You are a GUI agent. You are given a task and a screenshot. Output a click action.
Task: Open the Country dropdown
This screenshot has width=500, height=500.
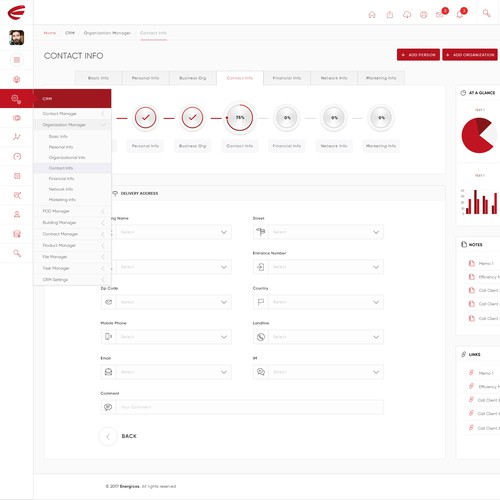[x=318, y=302]
